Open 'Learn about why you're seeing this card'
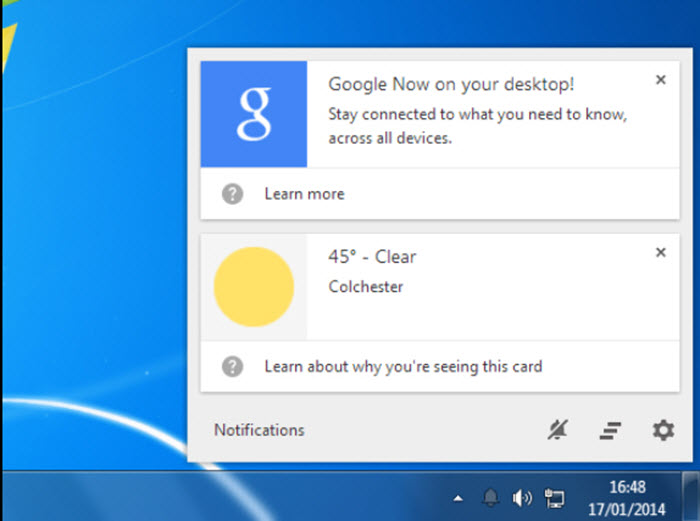 pyautogui.click(x=403, y=367)
